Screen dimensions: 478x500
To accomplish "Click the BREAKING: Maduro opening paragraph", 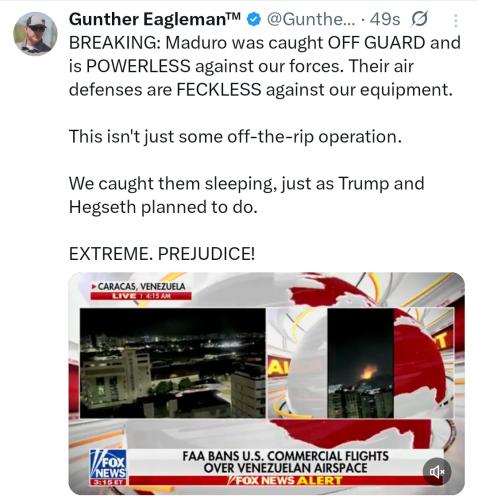I will (265, 66).
